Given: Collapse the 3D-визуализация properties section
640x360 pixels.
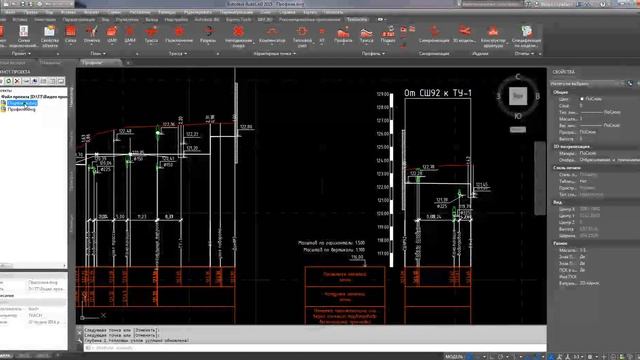Looking at the screenshot, I should [571, 146].
